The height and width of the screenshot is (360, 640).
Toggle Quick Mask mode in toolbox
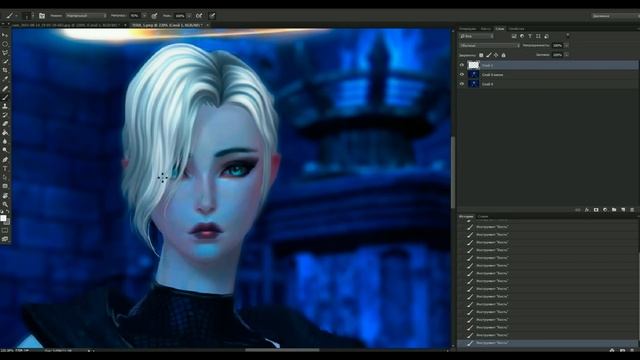pos(5,231)
